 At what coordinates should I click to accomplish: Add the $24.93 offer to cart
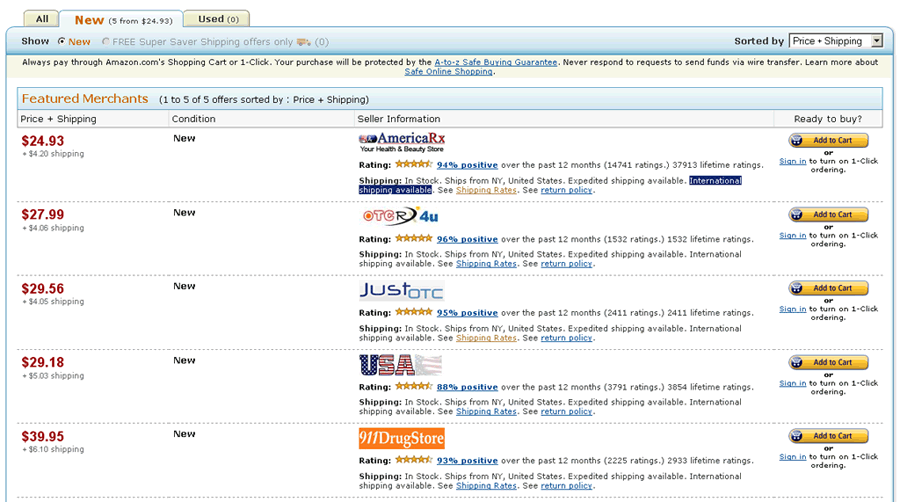[828, 141]
